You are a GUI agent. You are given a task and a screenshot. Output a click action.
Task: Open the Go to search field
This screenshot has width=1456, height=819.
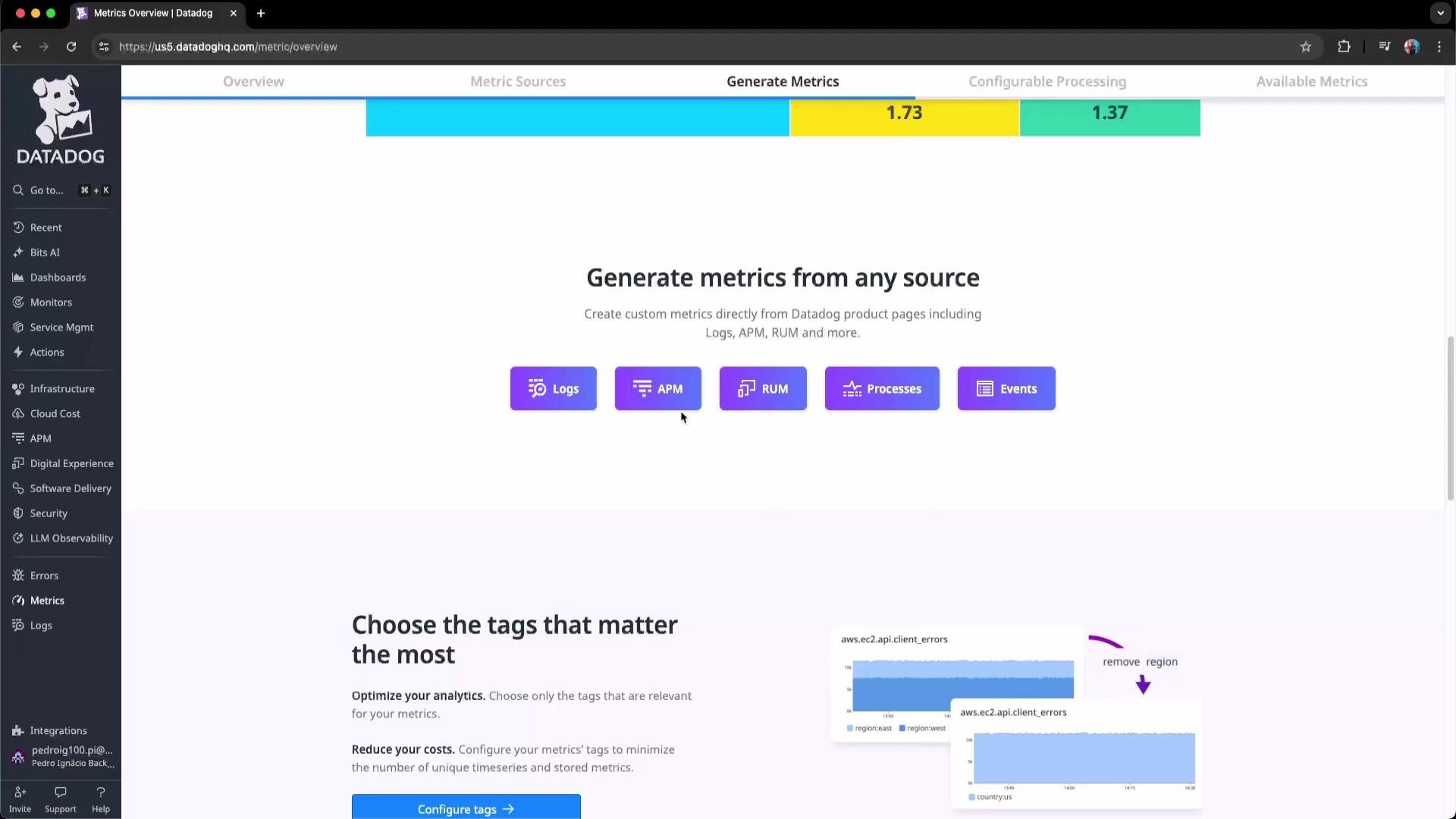coord(61,190)
